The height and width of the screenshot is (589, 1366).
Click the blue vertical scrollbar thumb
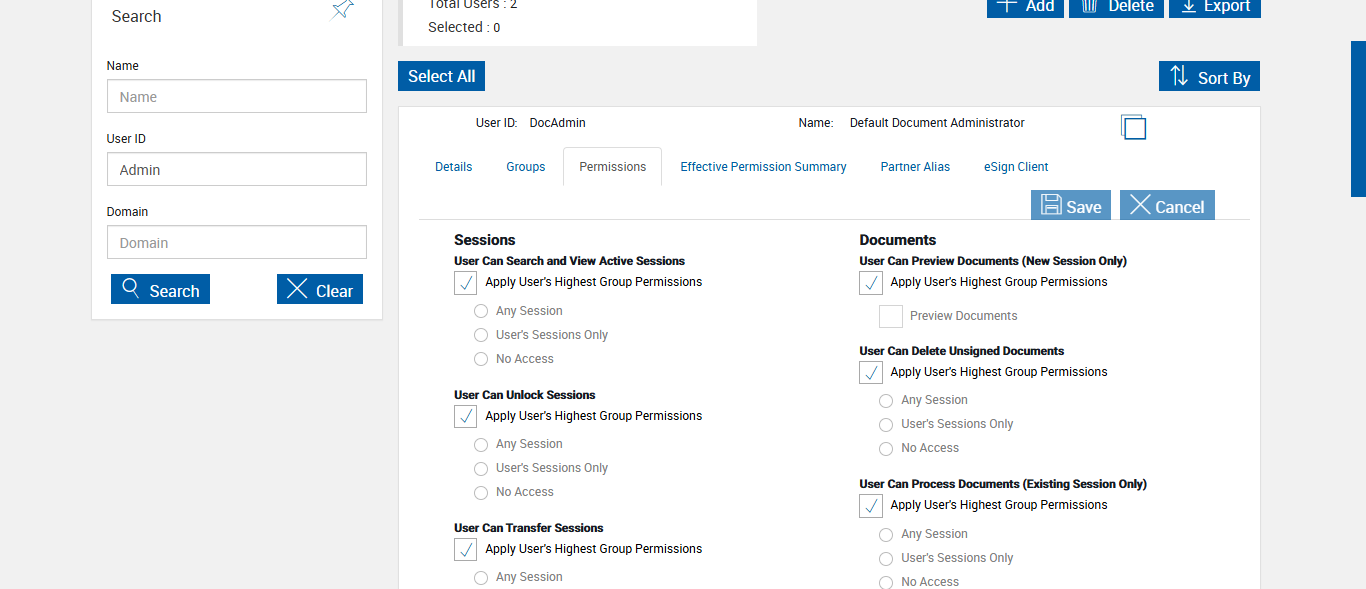pyautogui.click(x=1358, y=118)
